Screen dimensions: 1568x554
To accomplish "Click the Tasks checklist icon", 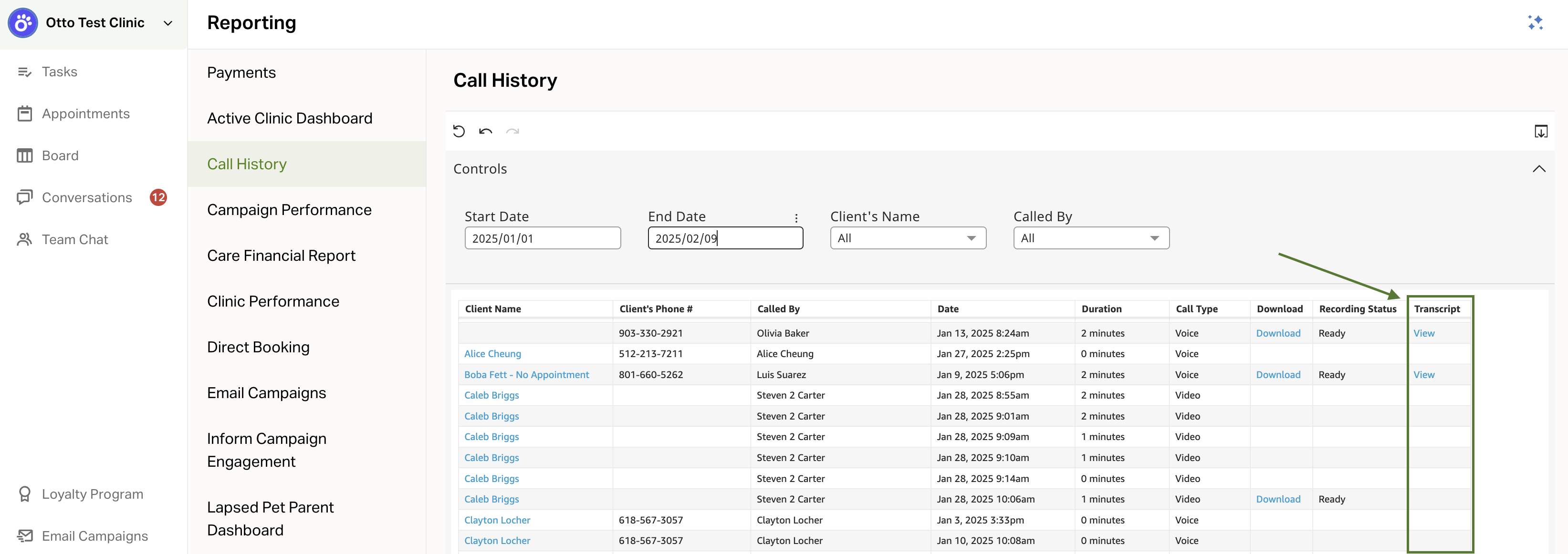I will click(24, 72).
